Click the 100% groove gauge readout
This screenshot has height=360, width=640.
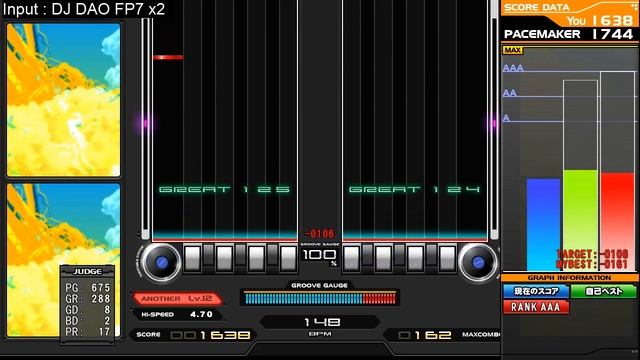pyautogui.click(x=320, y=256)
